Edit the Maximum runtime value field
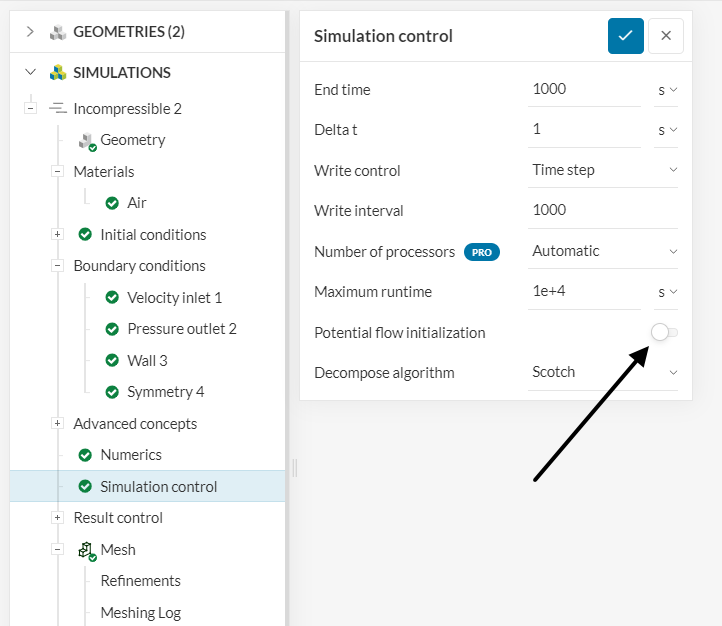722x626 pixels. [x=584, y=292]
